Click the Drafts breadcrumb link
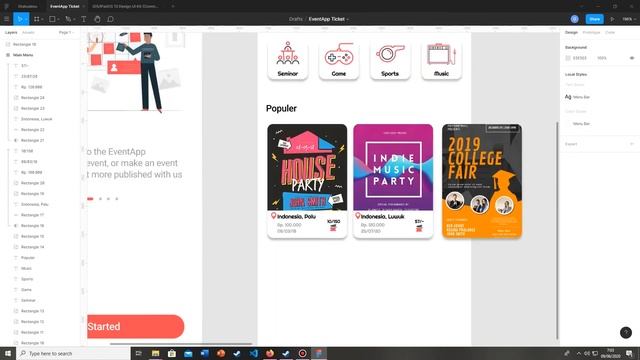 [296, 19]
